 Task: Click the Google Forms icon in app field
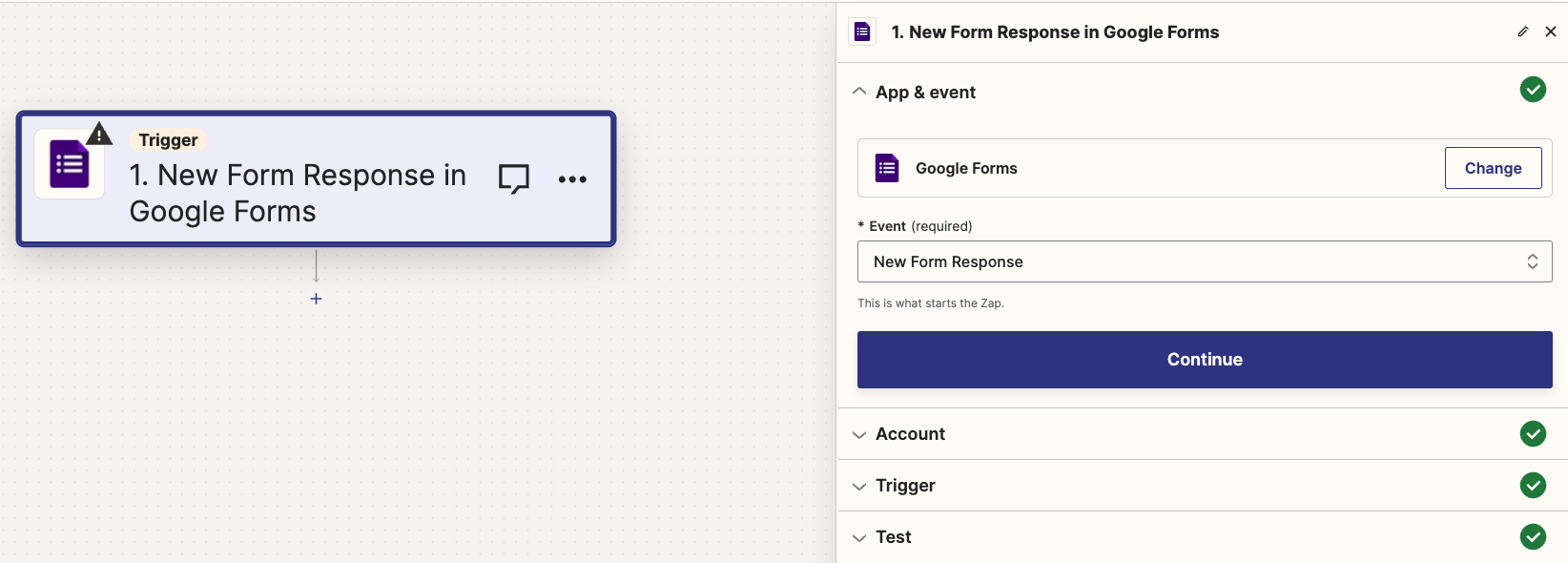pos(887,168)
